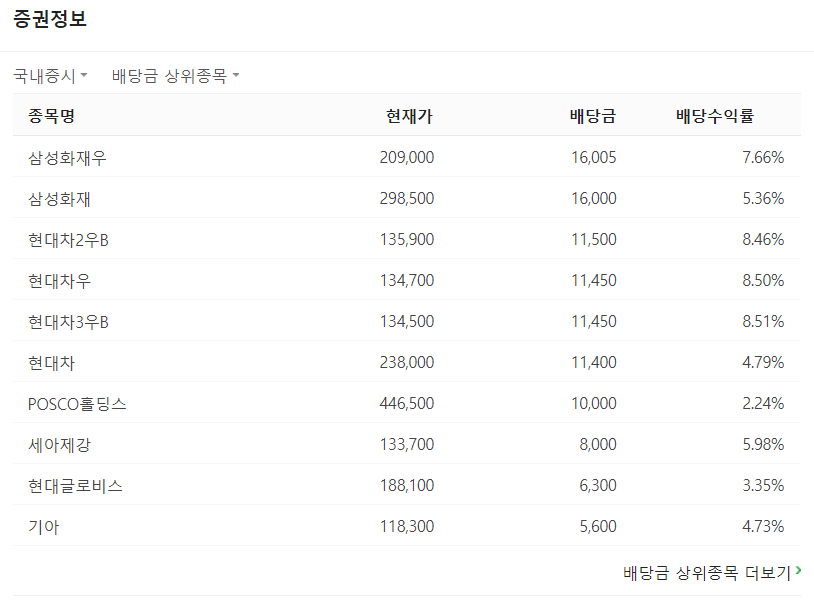Click the 134,500 price value

coord(406,321)
